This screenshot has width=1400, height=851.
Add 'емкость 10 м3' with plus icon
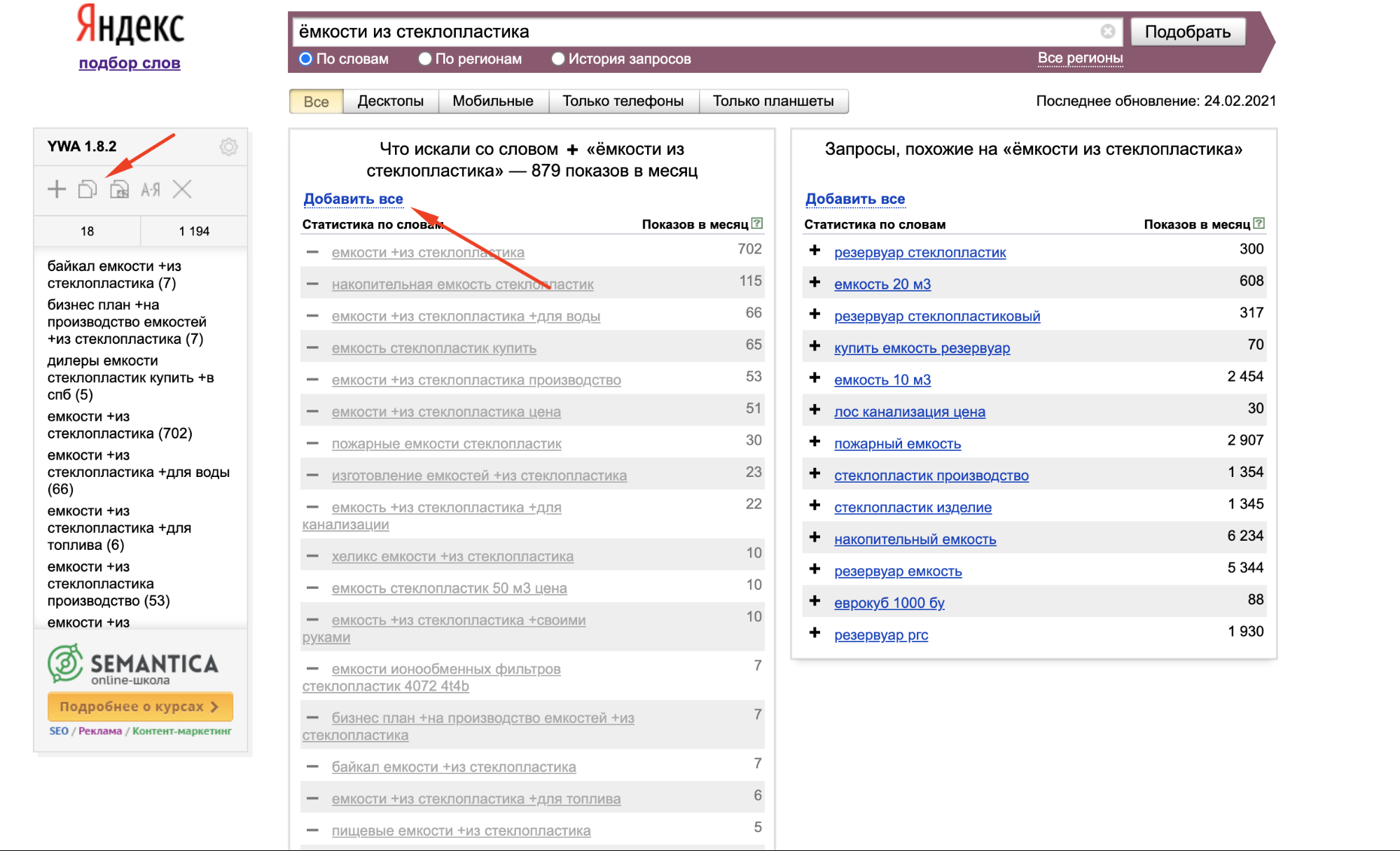[x=815, y=378]
